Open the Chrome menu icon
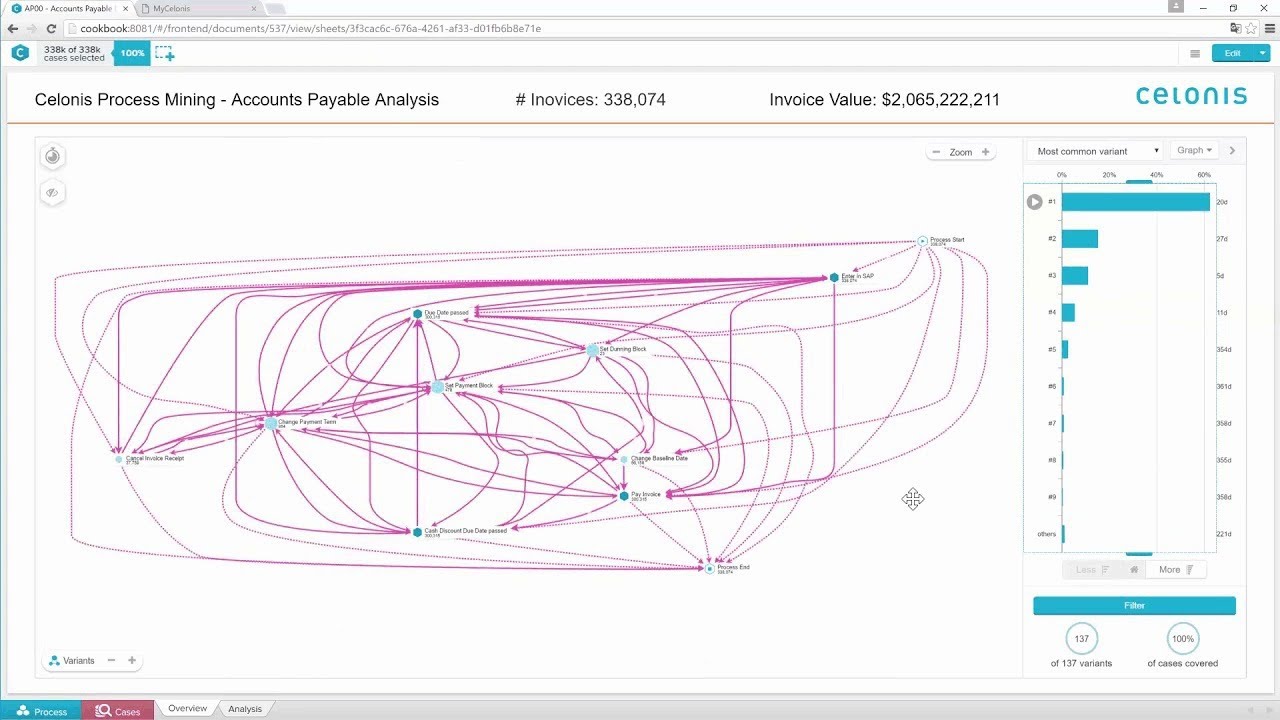This screenshot has width=1280, height=720. pyautogui.click(x=1268, y=29)
